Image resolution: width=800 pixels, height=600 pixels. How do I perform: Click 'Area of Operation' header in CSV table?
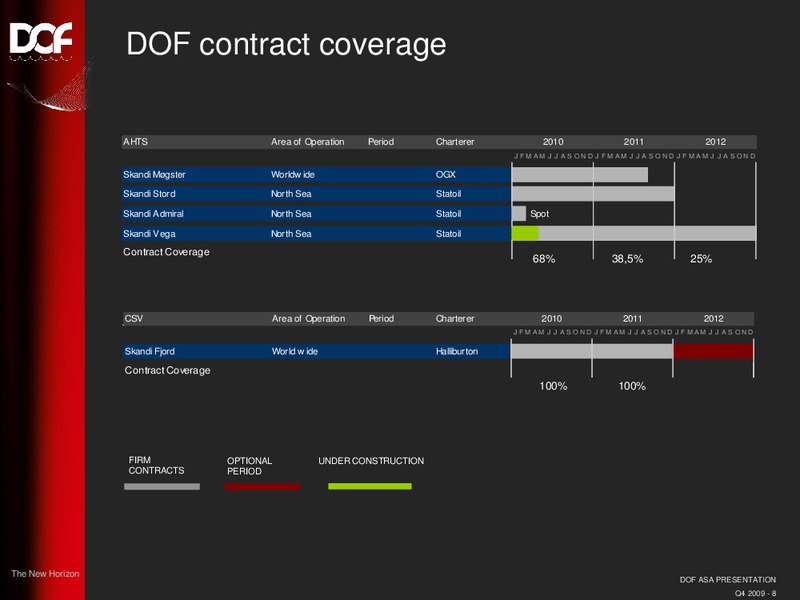[x=308, y=318]
